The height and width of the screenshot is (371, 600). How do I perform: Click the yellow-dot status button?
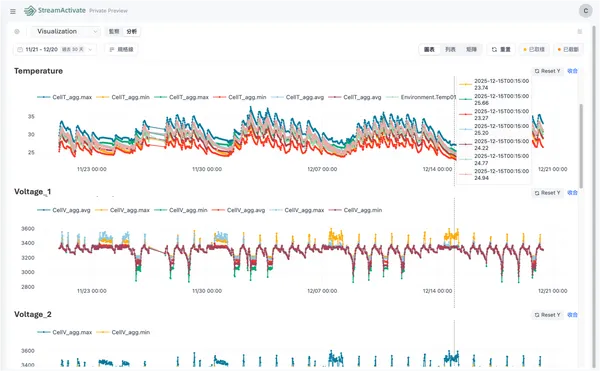[x=534, y=50]
